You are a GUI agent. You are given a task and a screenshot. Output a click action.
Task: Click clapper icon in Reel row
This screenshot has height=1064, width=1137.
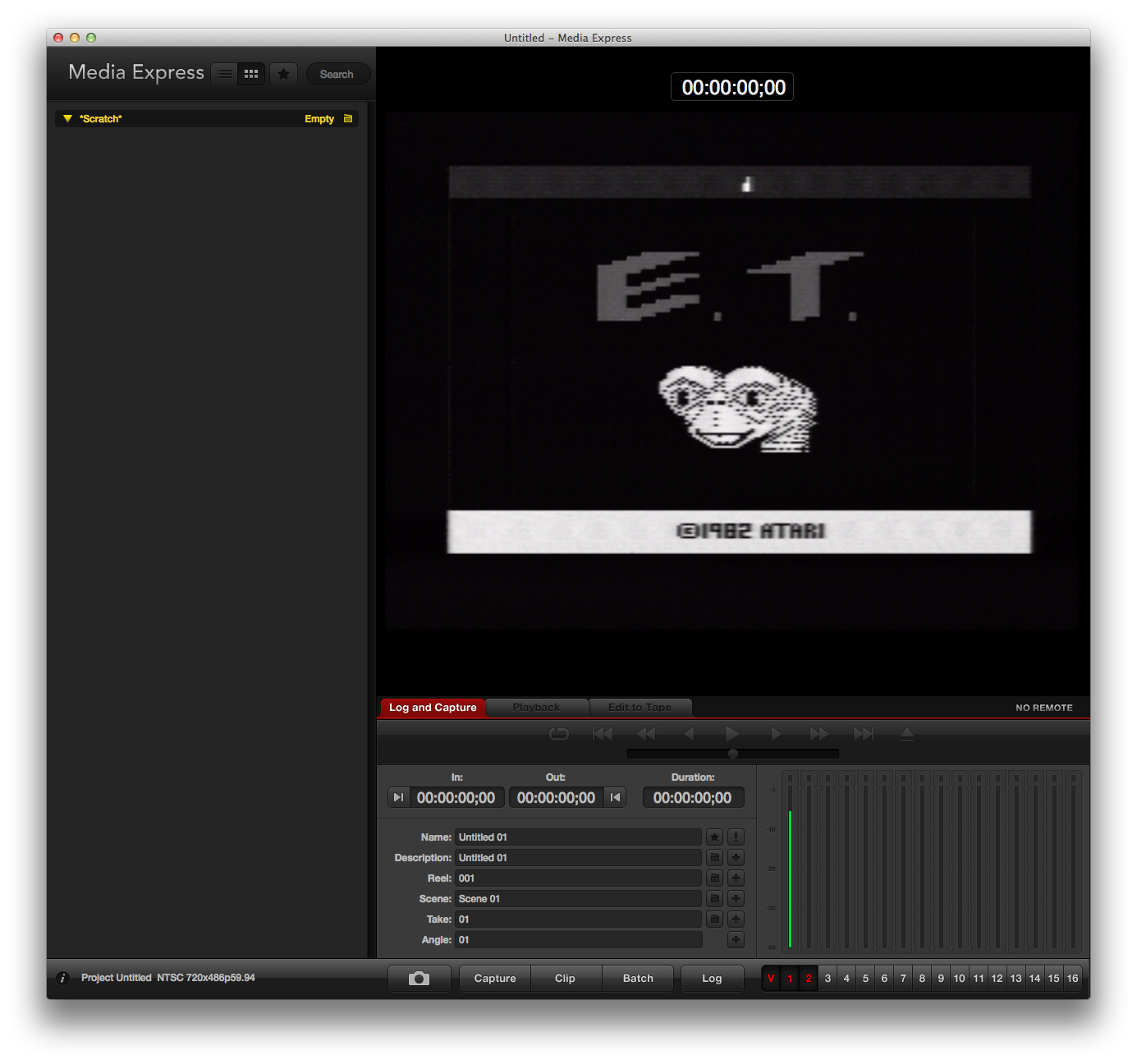click(715, 878)
